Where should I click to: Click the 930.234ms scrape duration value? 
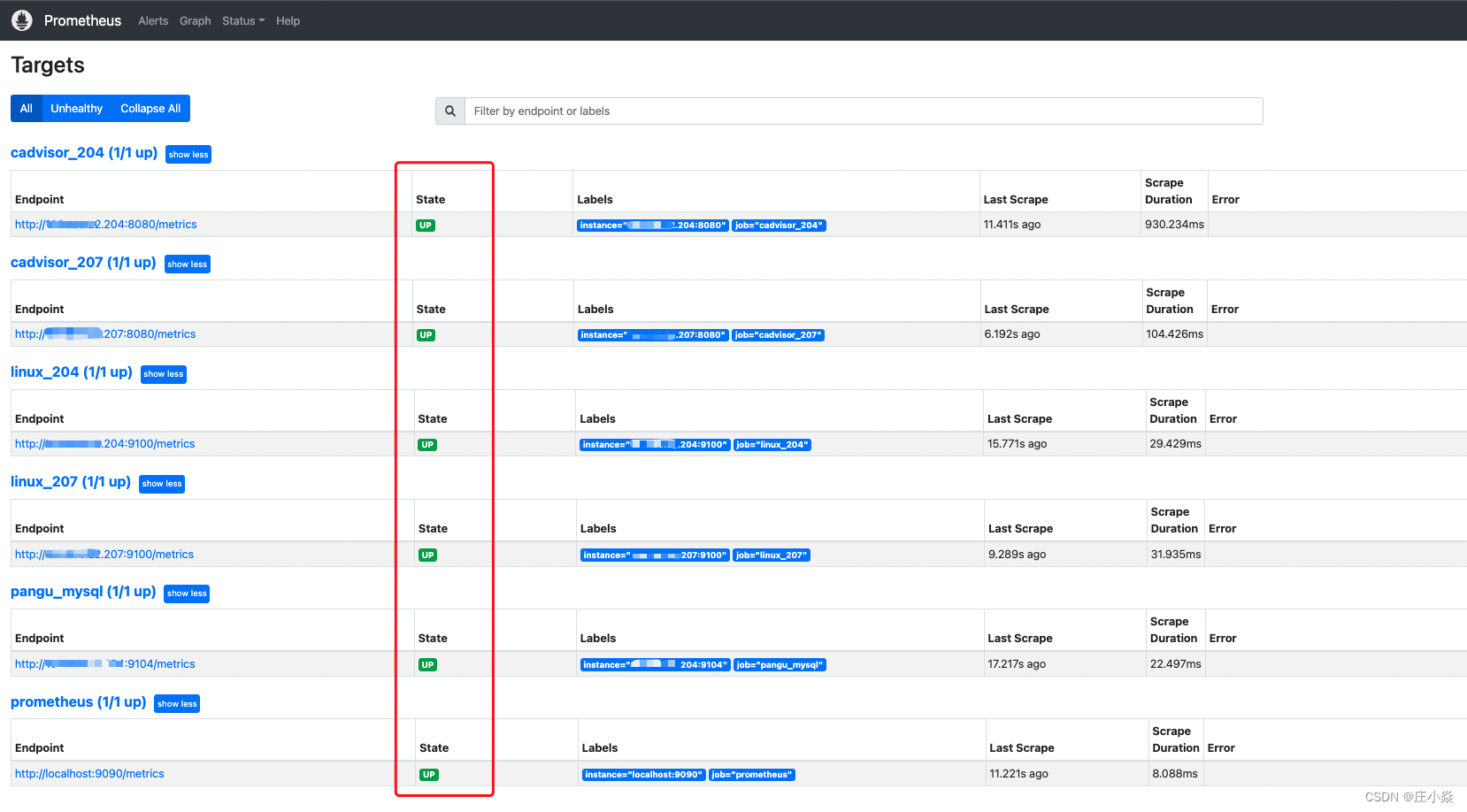pyautogui.click(x=1174, y=225)
